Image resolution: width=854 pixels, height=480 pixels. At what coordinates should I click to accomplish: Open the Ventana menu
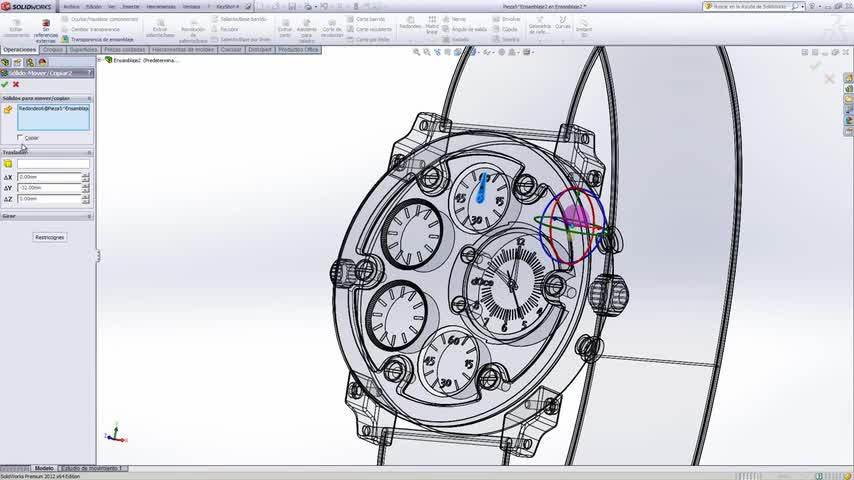pyautogui.click(x=191, y=7)
